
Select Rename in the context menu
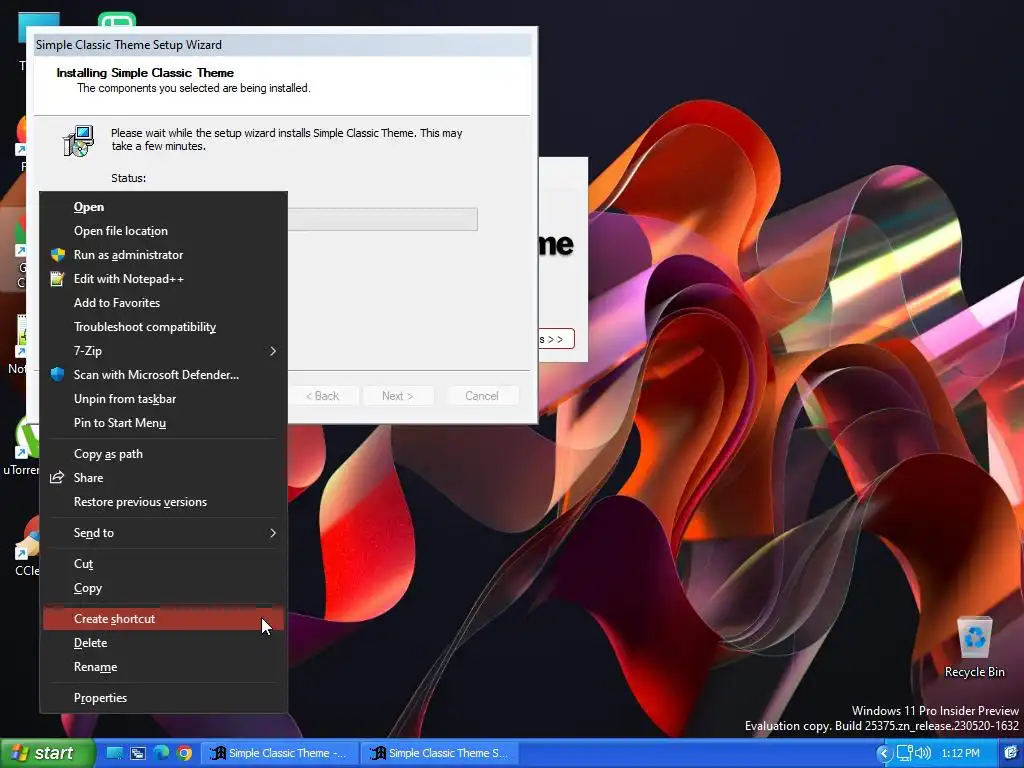163,667
